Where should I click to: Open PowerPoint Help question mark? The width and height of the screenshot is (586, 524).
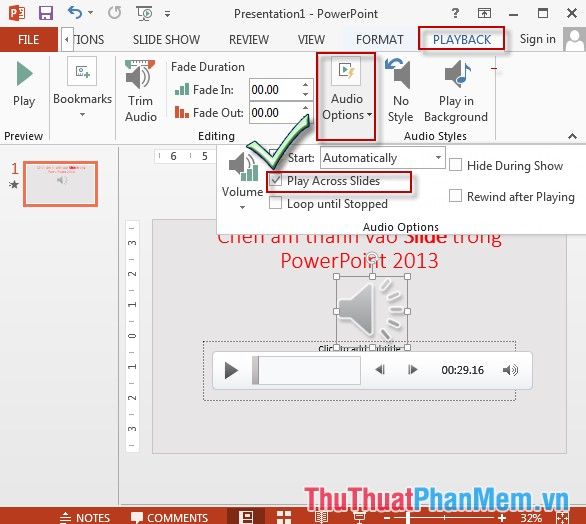coord(455,13)
